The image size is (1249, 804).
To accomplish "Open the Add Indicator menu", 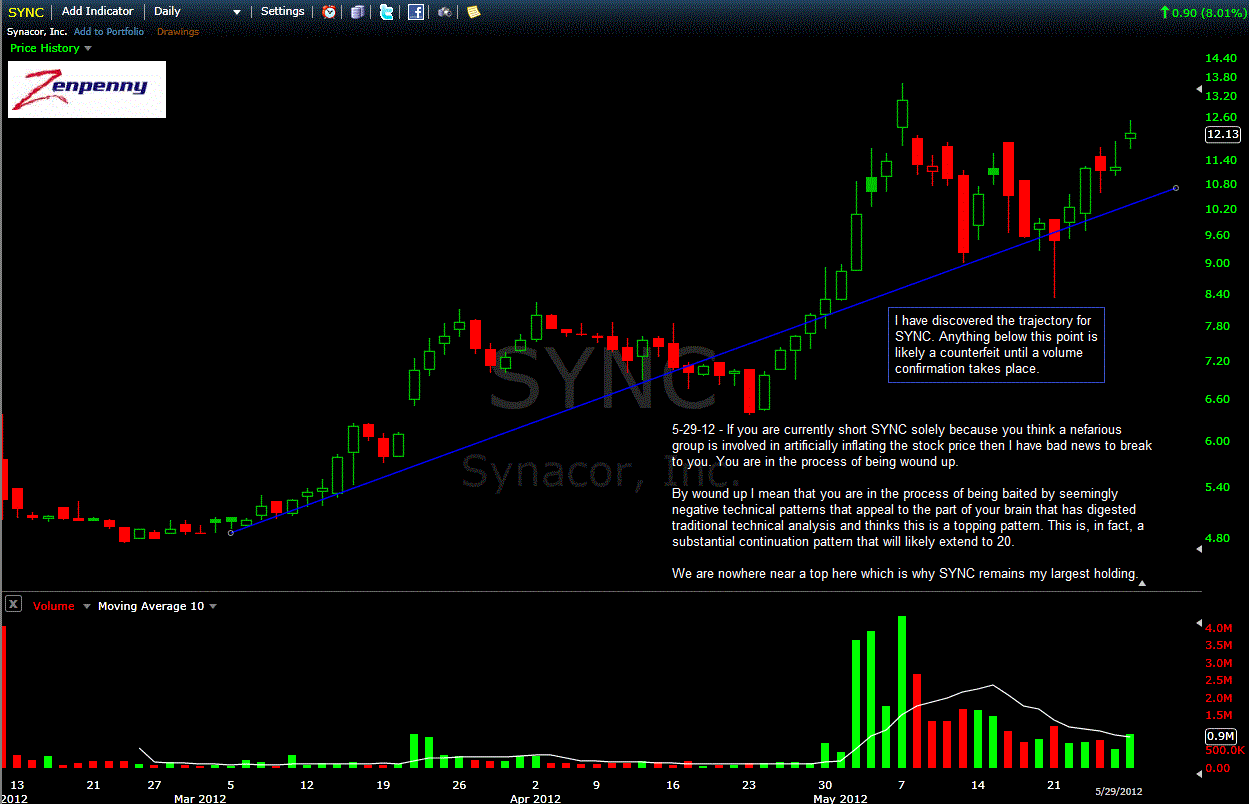I will (x=97, y=11).
